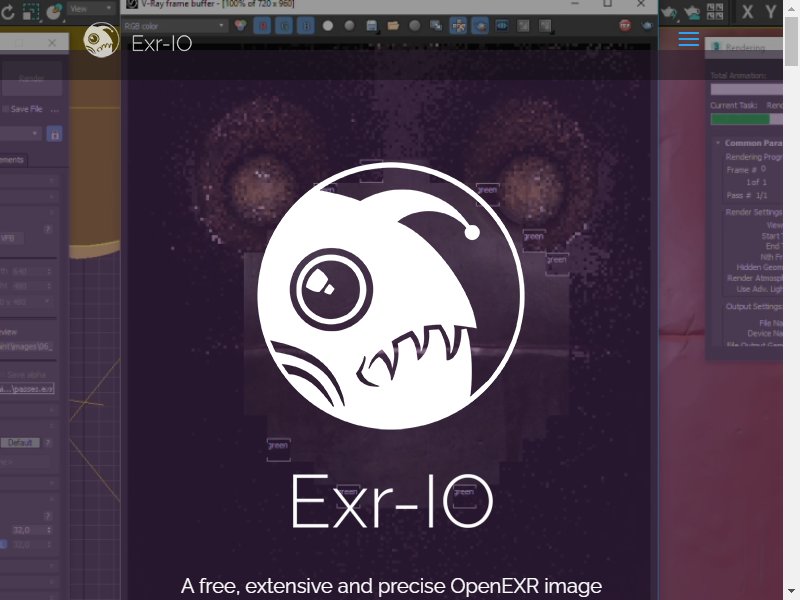Click the tagline 'A free, extensive and precise OpenEXR image'

click(x=391, y=586)
